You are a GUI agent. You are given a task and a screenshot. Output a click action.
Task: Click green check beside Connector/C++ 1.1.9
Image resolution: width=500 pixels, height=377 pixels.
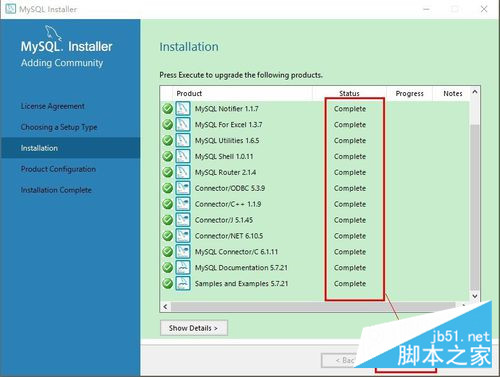167,204
